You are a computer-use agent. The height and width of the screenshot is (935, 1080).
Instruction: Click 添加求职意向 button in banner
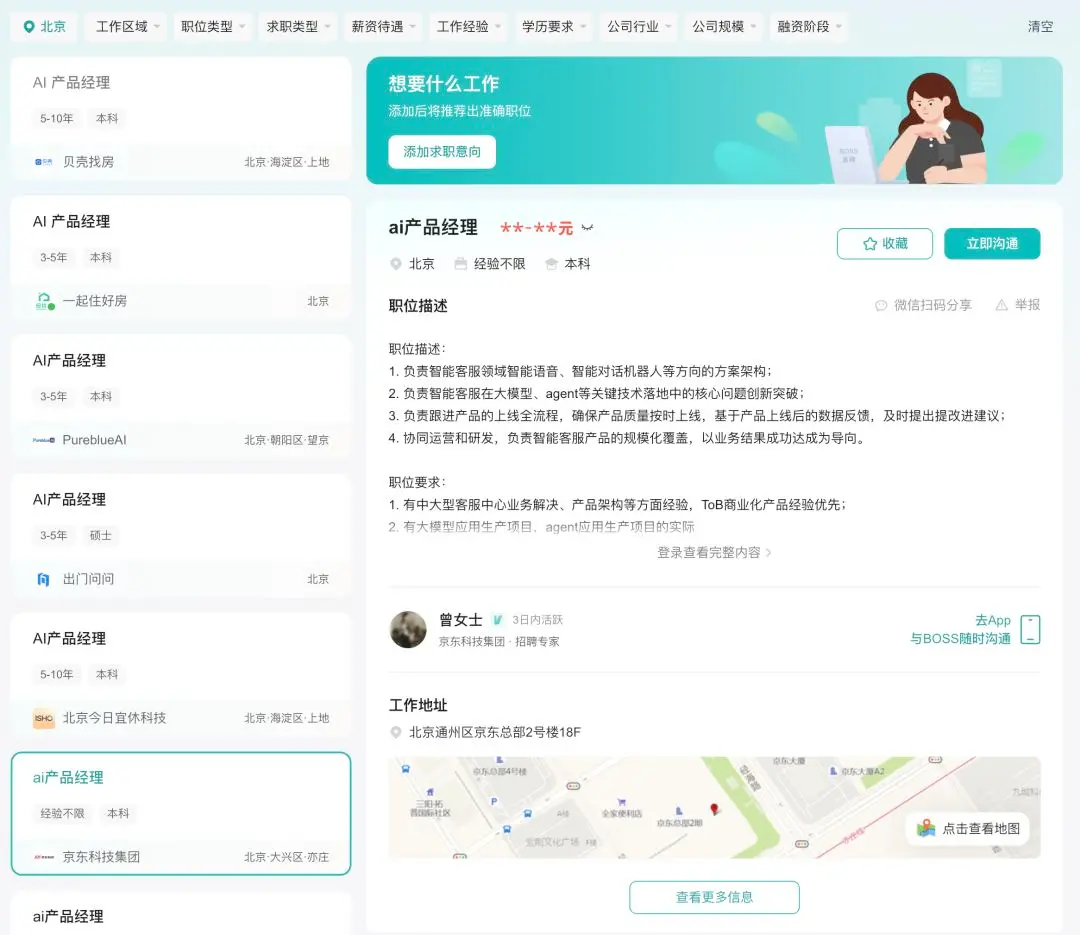point(442,152)
